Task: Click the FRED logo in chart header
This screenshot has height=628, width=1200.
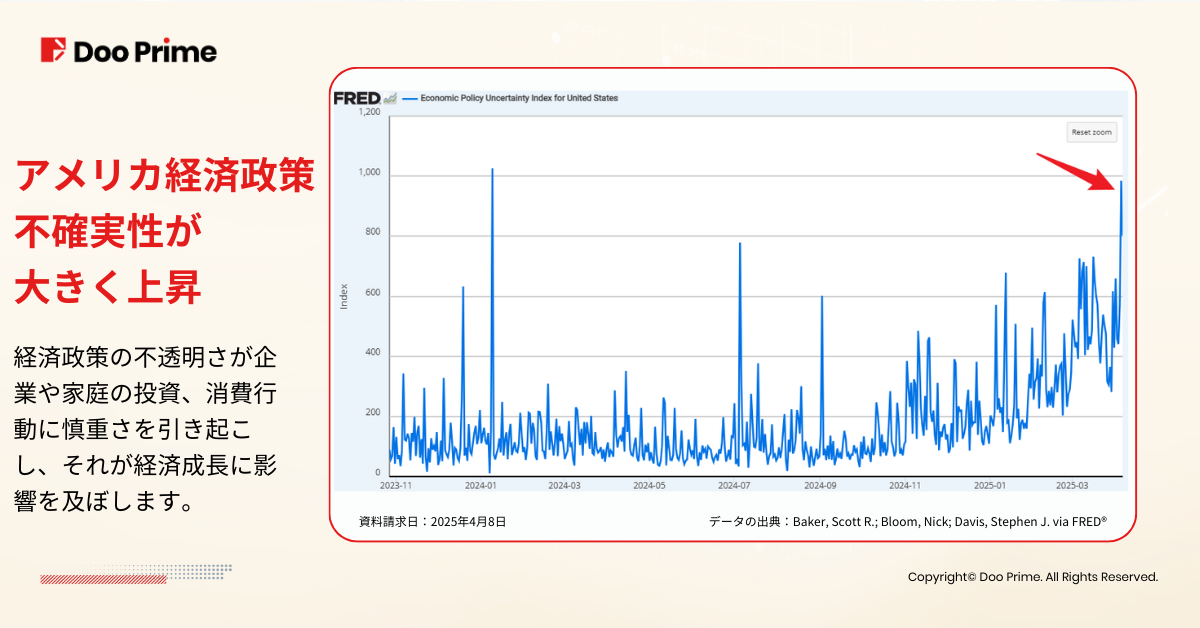Action: click(x=356, y=98)
